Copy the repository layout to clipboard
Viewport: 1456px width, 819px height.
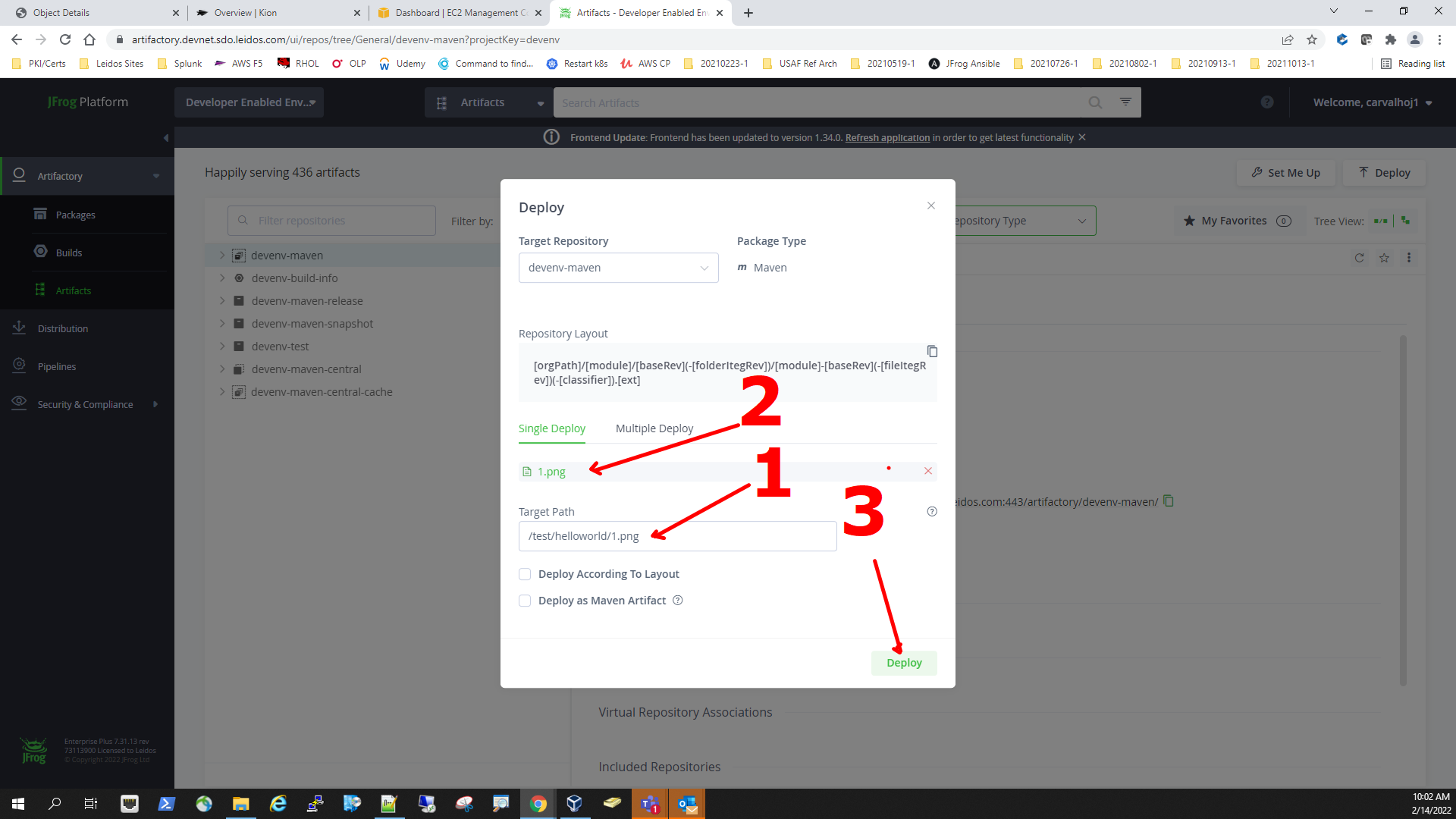pos(932,351)
